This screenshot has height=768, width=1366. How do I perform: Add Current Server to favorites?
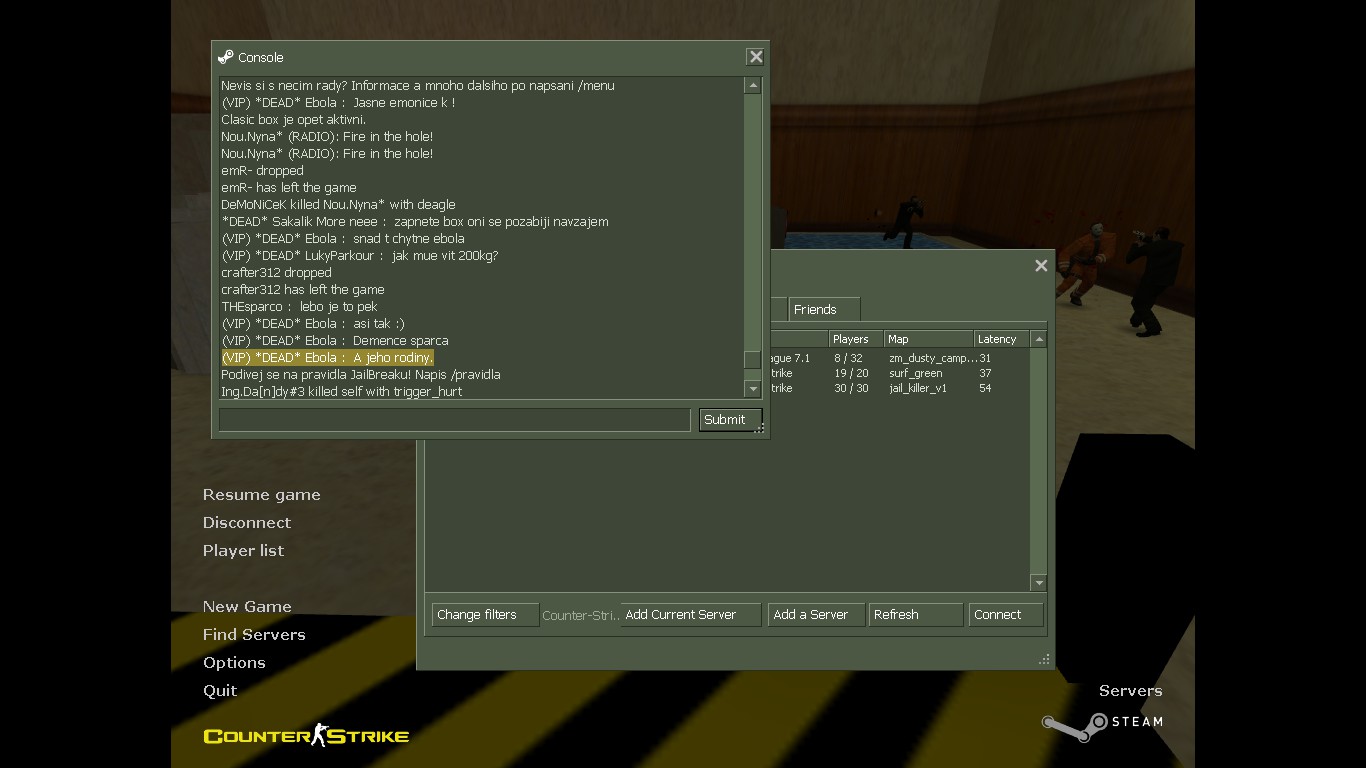click(690, 615)
